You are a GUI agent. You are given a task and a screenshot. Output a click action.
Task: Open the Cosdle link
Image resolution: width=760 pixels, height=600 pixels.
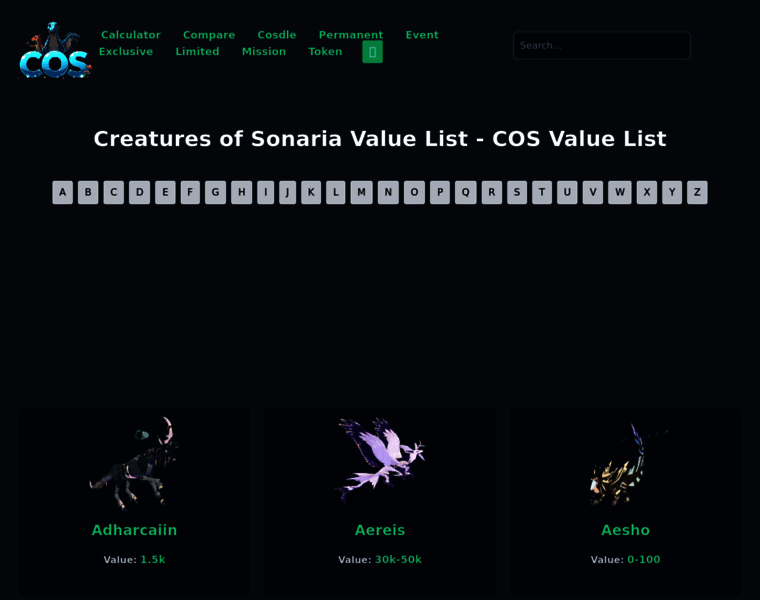click(277, 35)
